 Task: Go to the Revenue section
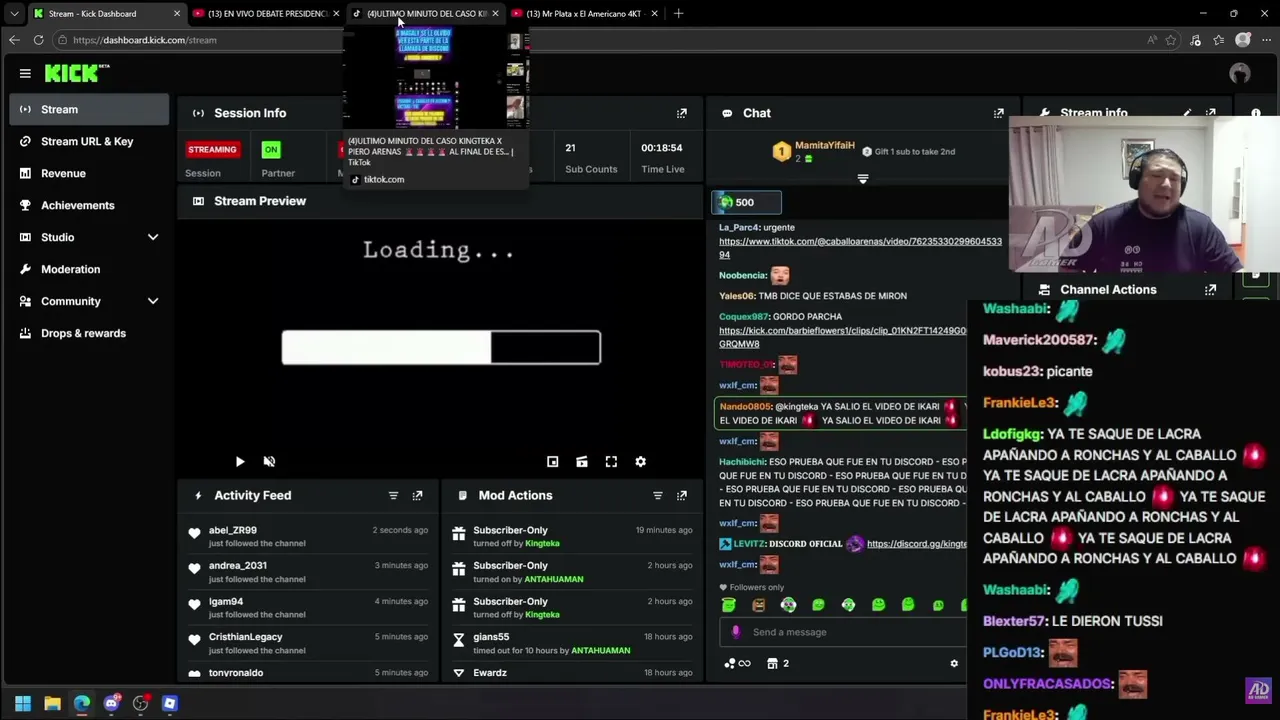click(x=89, y=173)
